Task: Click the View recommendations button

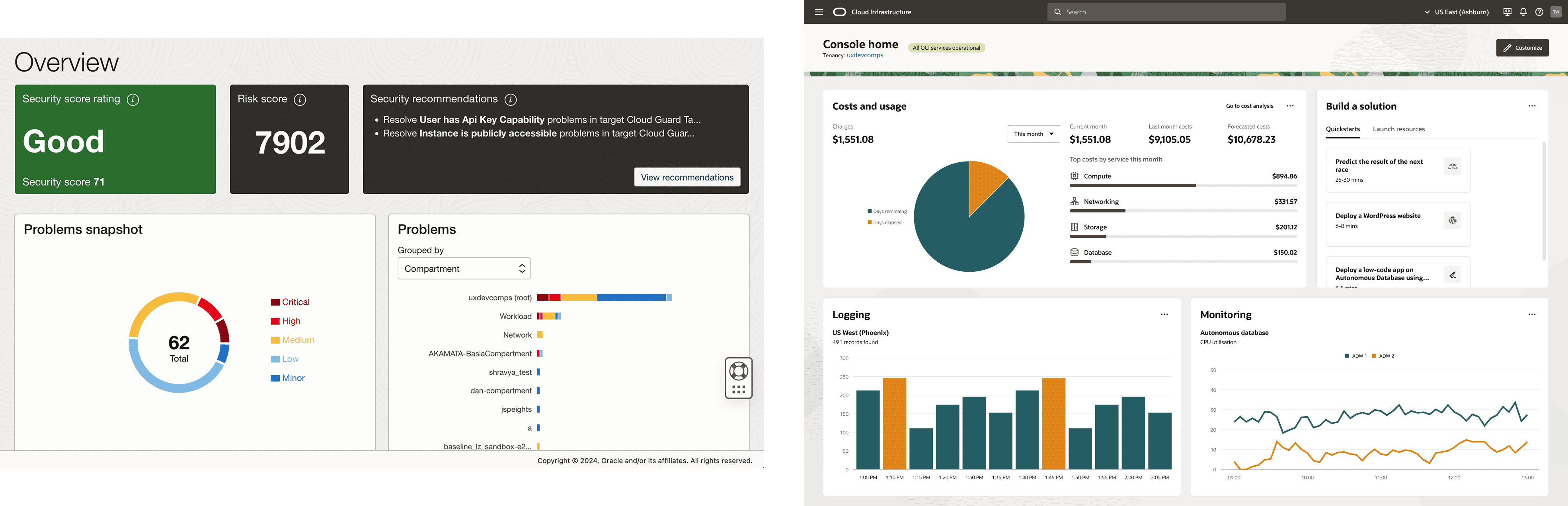Action: click(x=686, y=177)
